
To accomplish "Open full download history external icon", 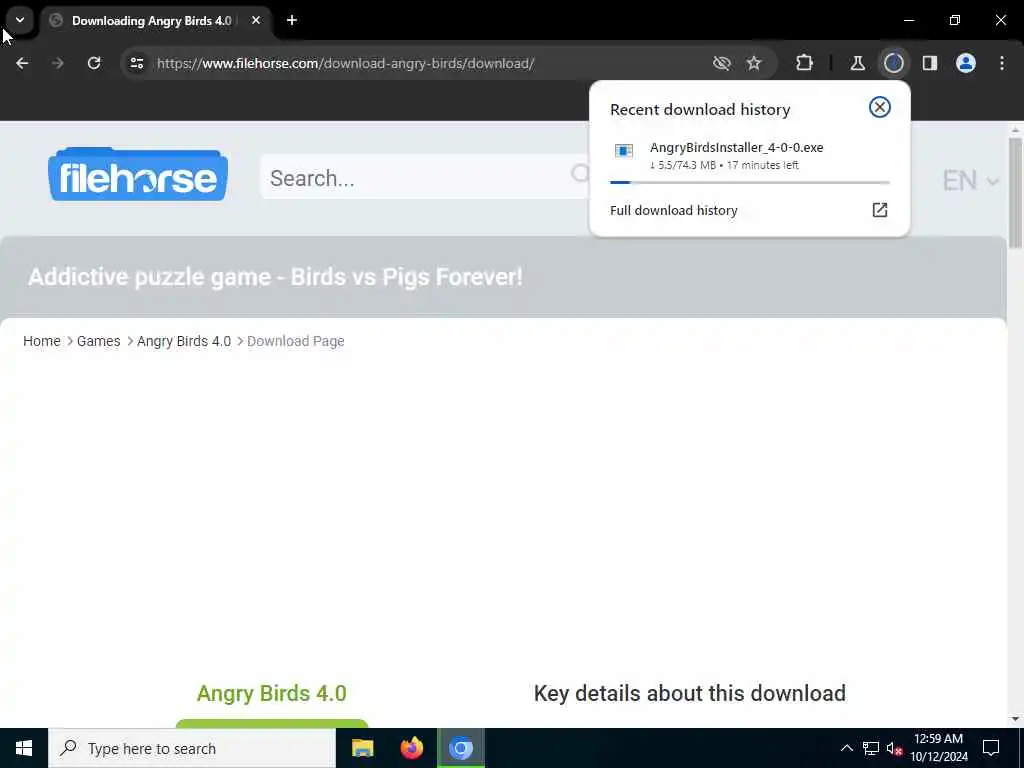I will coord(880,210).
